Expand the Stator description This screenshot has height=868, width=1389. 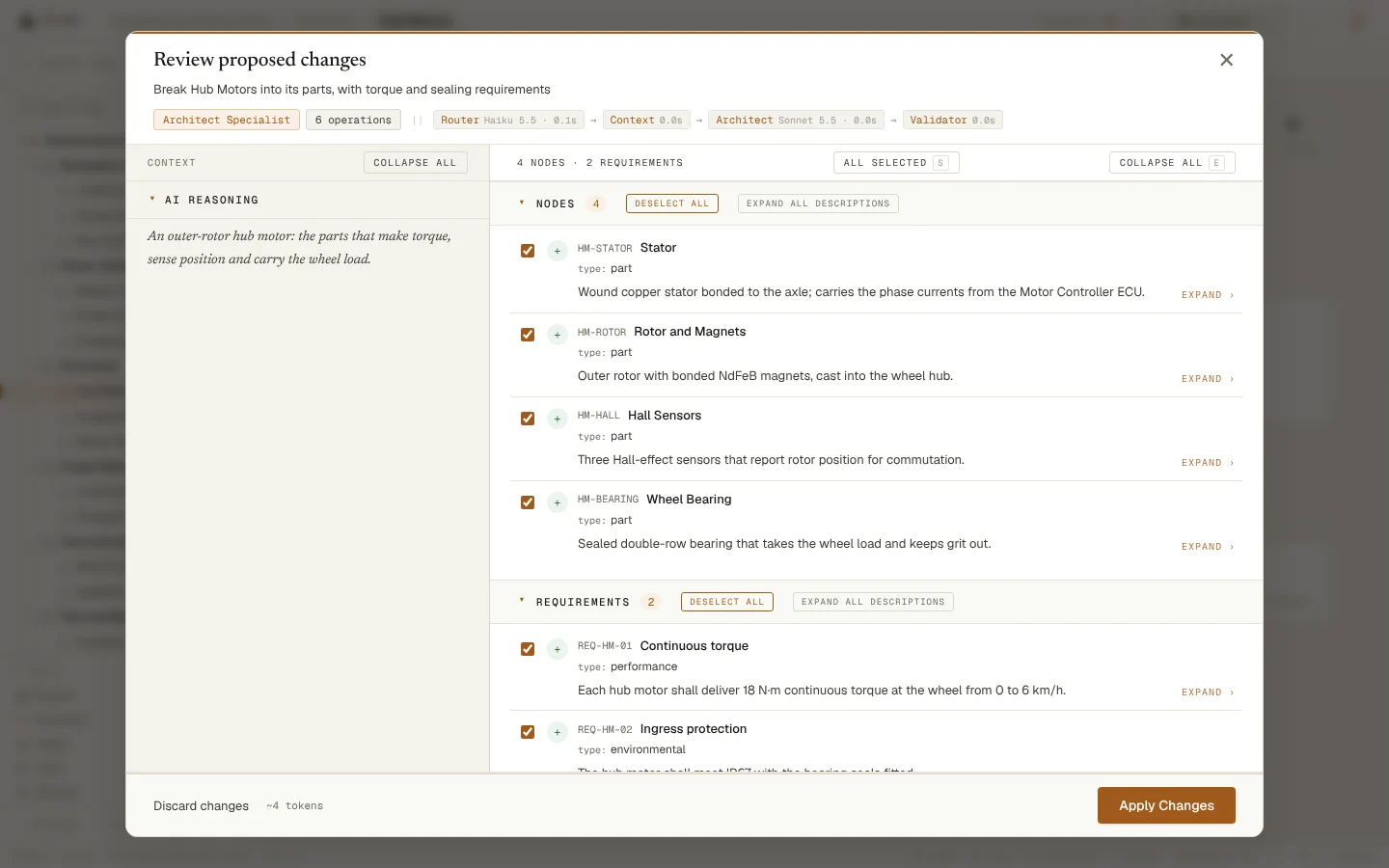[1208, 295]
